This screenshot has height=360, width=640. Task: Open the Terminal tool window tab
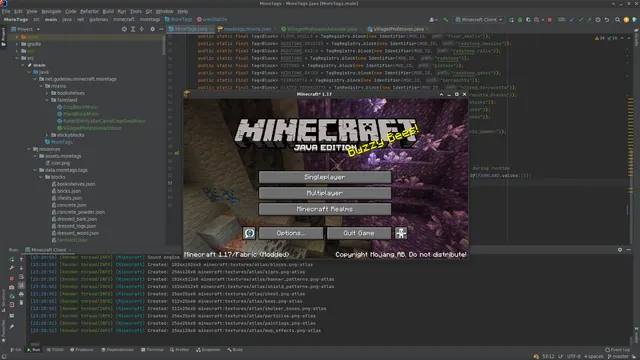152,350
